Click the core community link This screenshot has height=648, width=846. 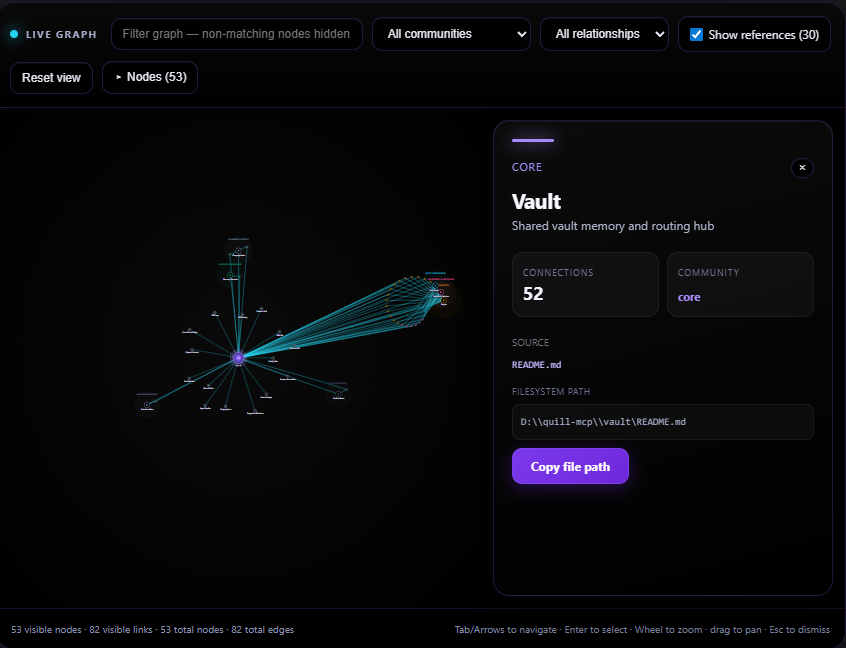click(x=689, y=297)
